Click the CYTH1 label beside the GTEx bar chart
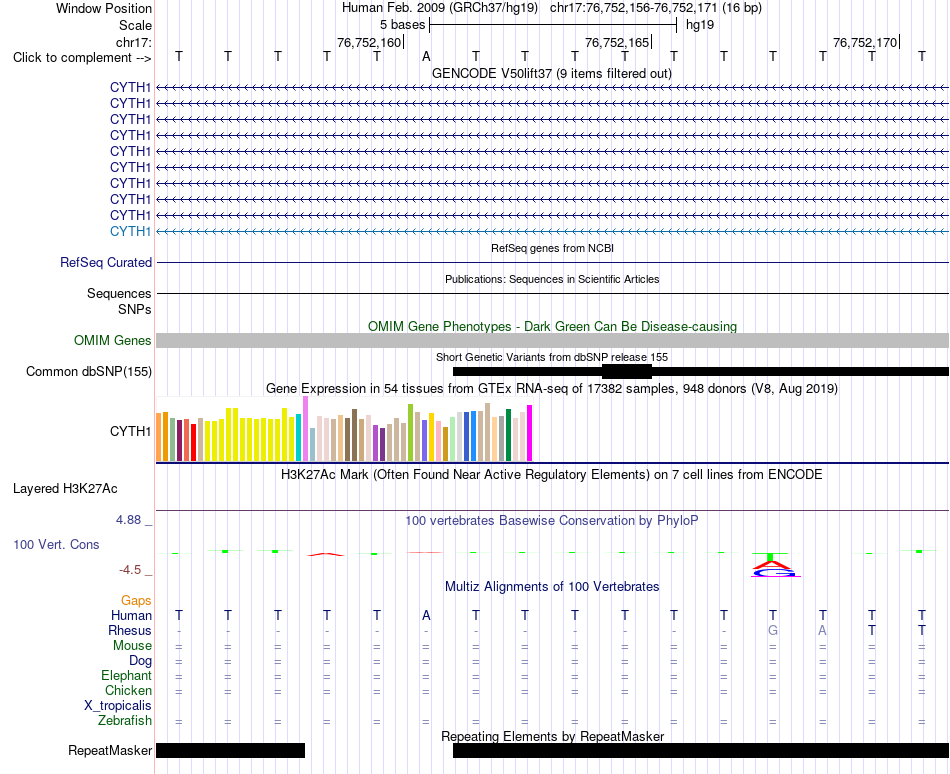950x774 pixels. point(130,431)
